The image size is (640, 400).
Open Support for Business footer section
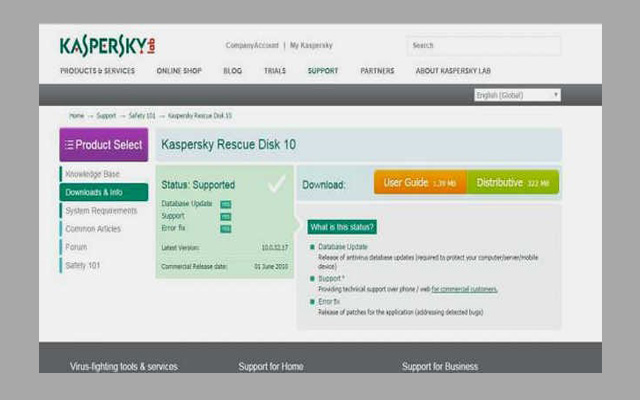440,367
